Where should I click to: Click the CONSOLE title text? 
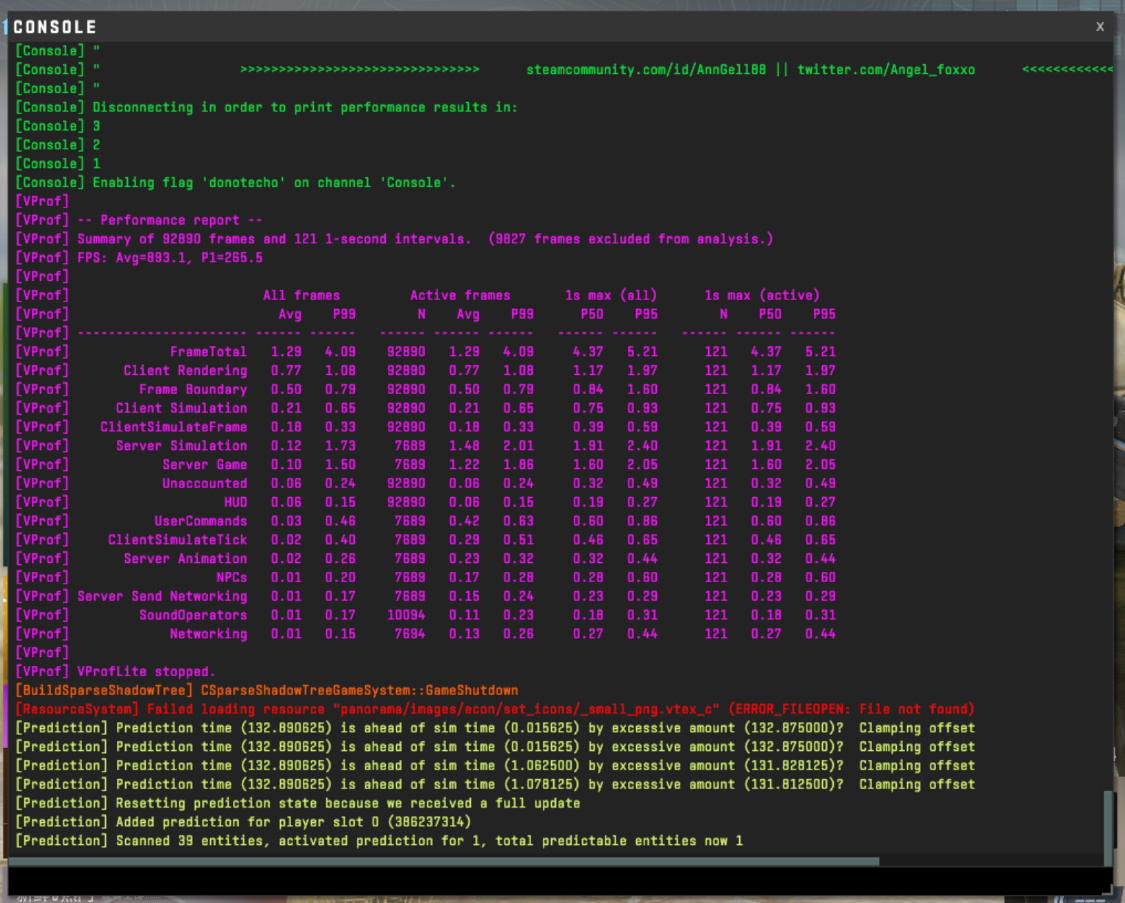(55, 27)
